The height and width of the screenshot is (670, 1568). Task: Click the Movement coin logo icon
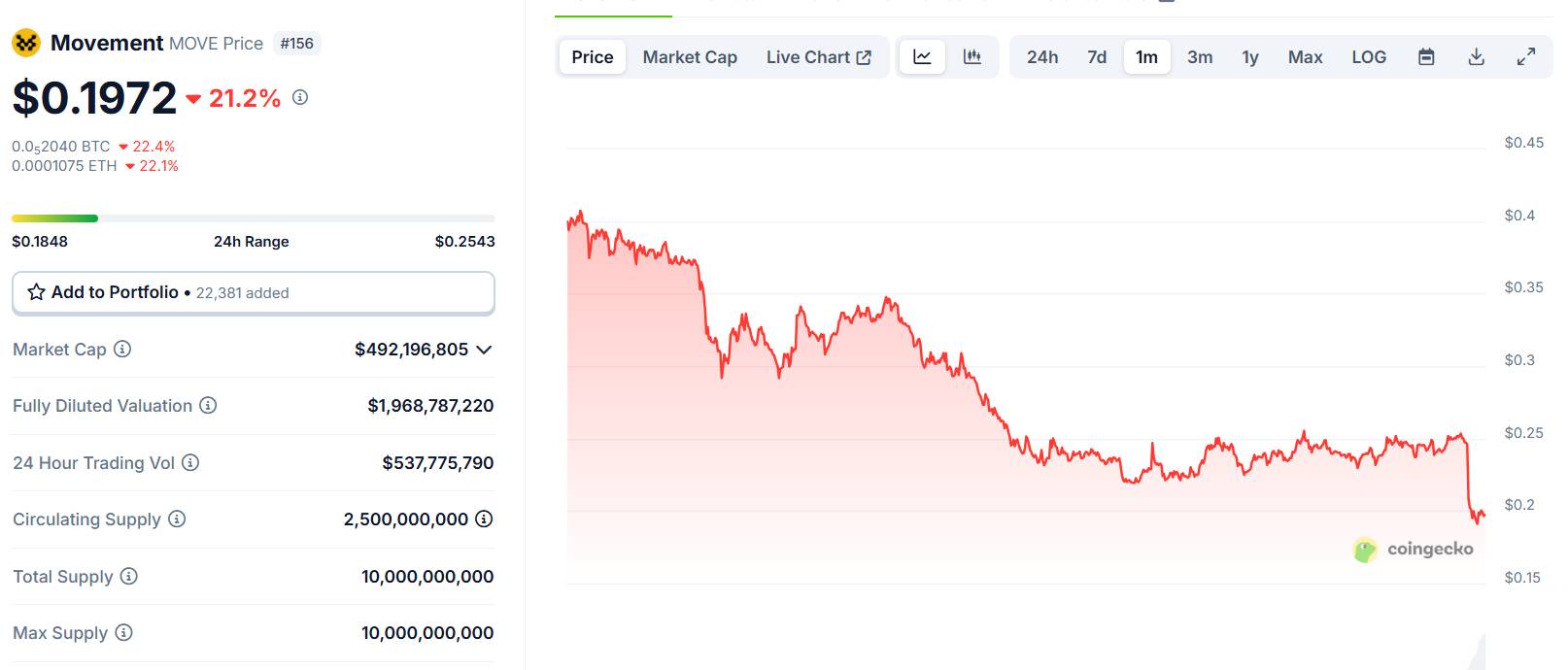click(x=26, y=43)
